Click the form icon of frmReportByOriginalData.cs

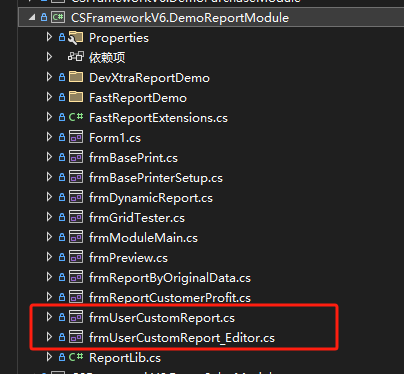tap(76, 277)
